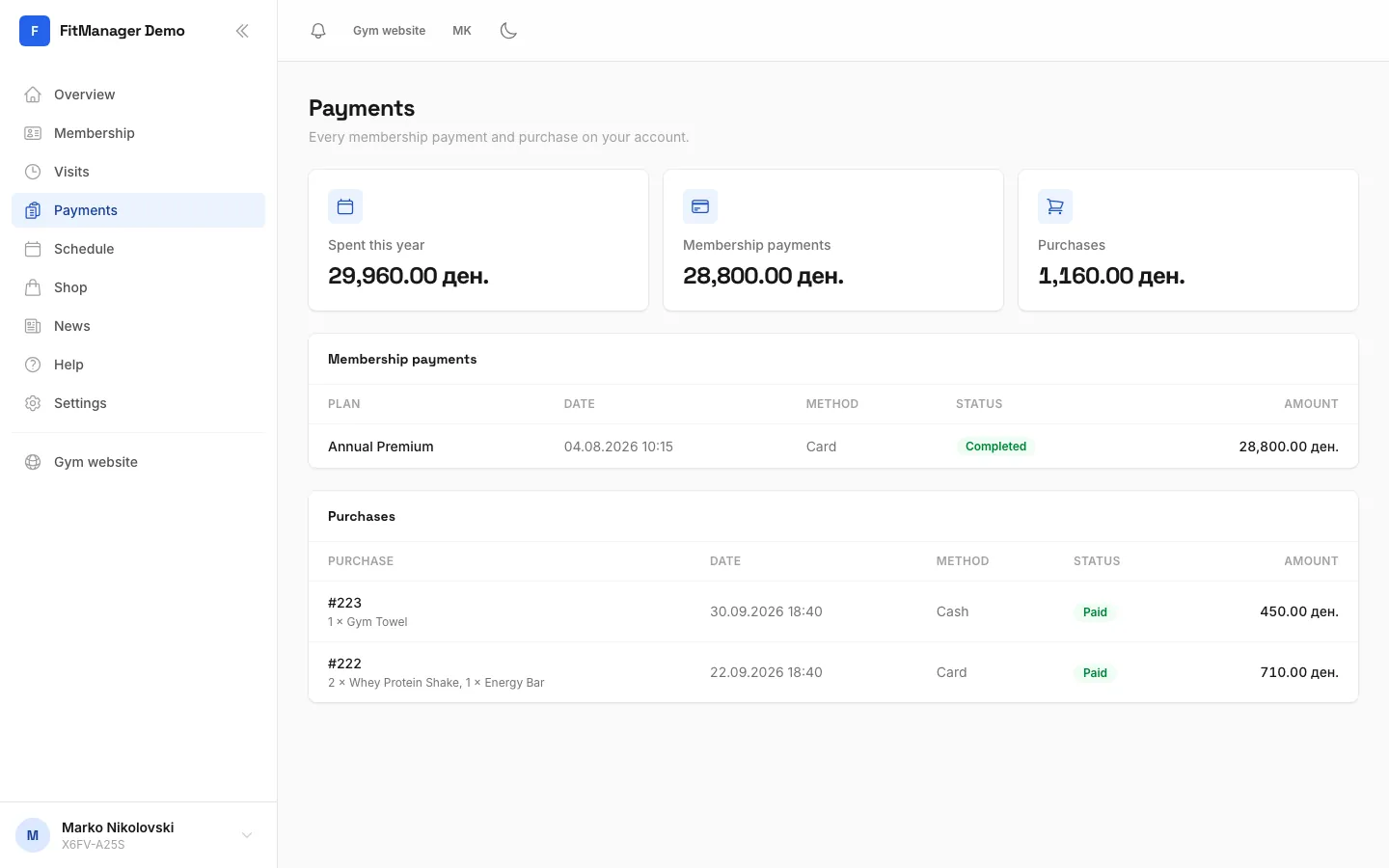Open the Settings sidebar item
Image resolution: width=1389 pixels, height=868 pixels.
tap(138, 403)
